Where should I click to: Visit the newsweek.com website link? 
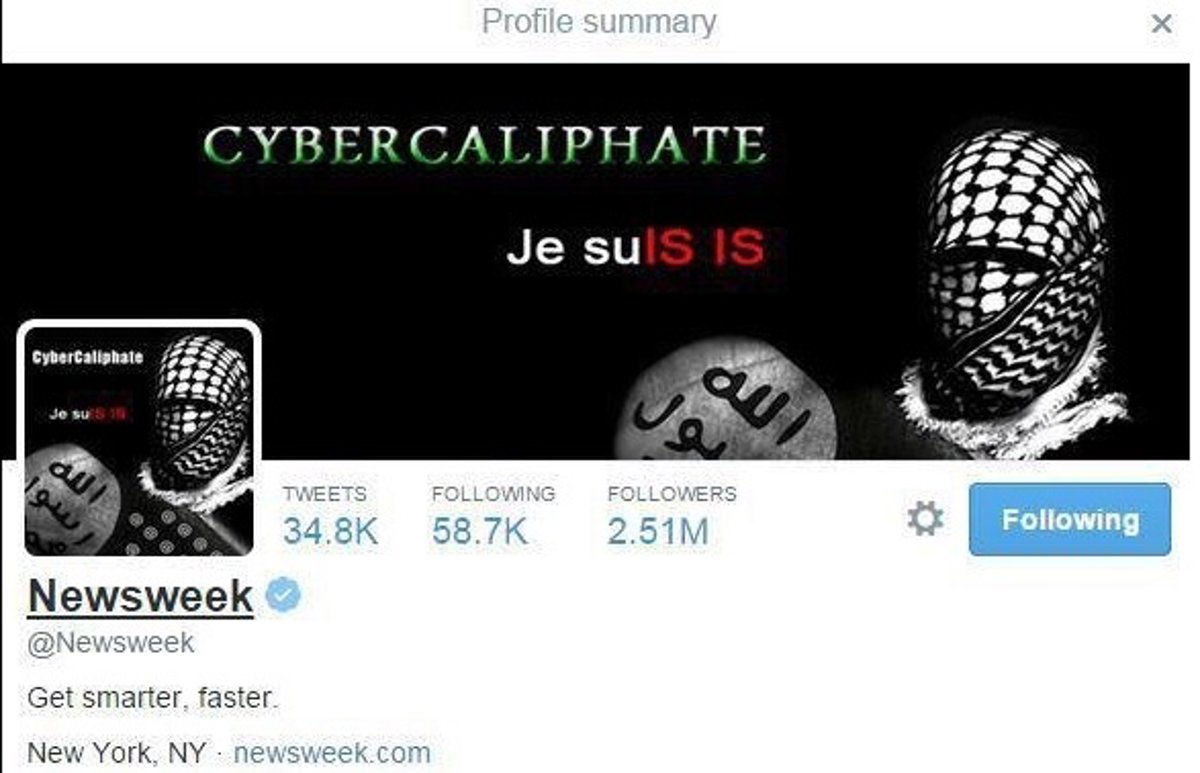click(x=332, y=752)
